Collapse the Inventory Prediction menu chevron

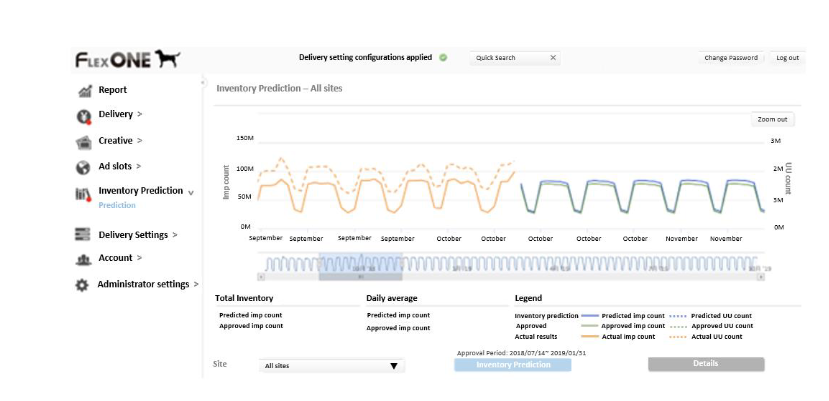191,192
